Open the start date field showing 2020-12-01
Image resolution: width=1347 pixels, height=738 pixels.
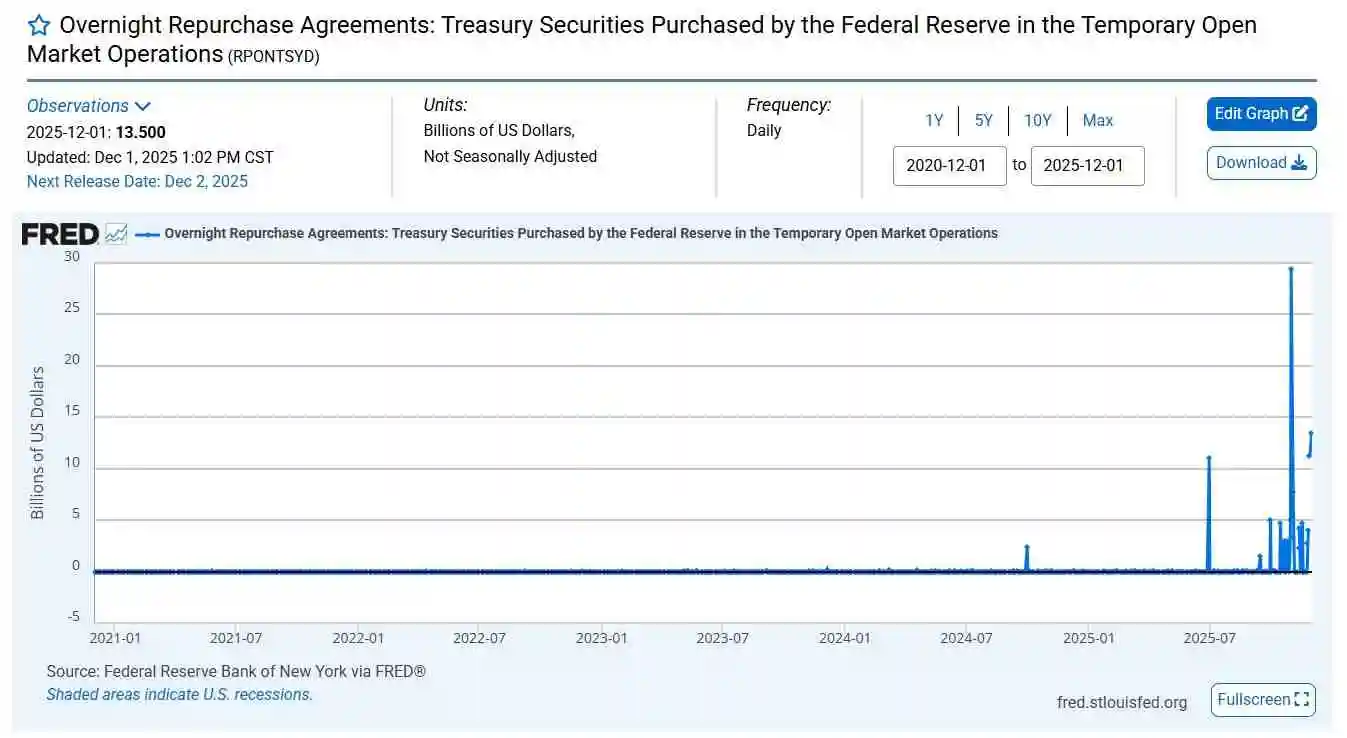pos(948,166)
